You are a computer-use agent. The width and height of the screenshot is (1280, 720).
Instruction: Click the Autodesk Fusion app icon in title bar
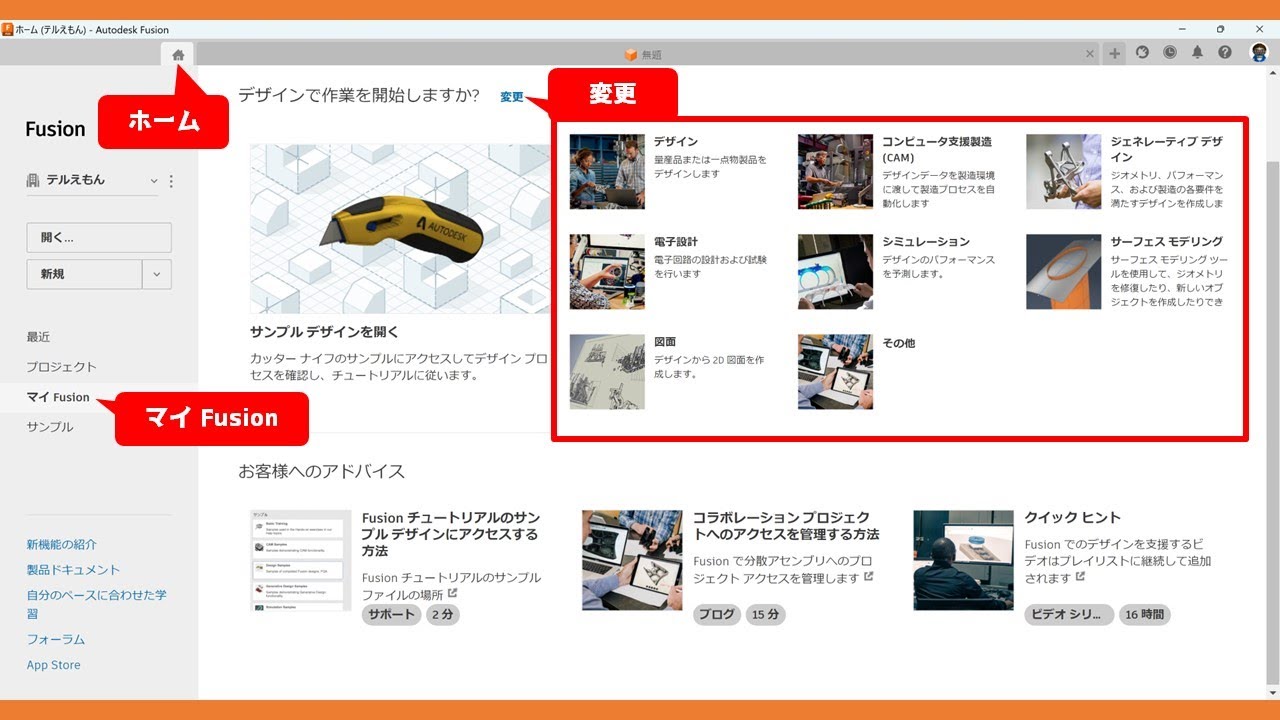tap(7, 30)
